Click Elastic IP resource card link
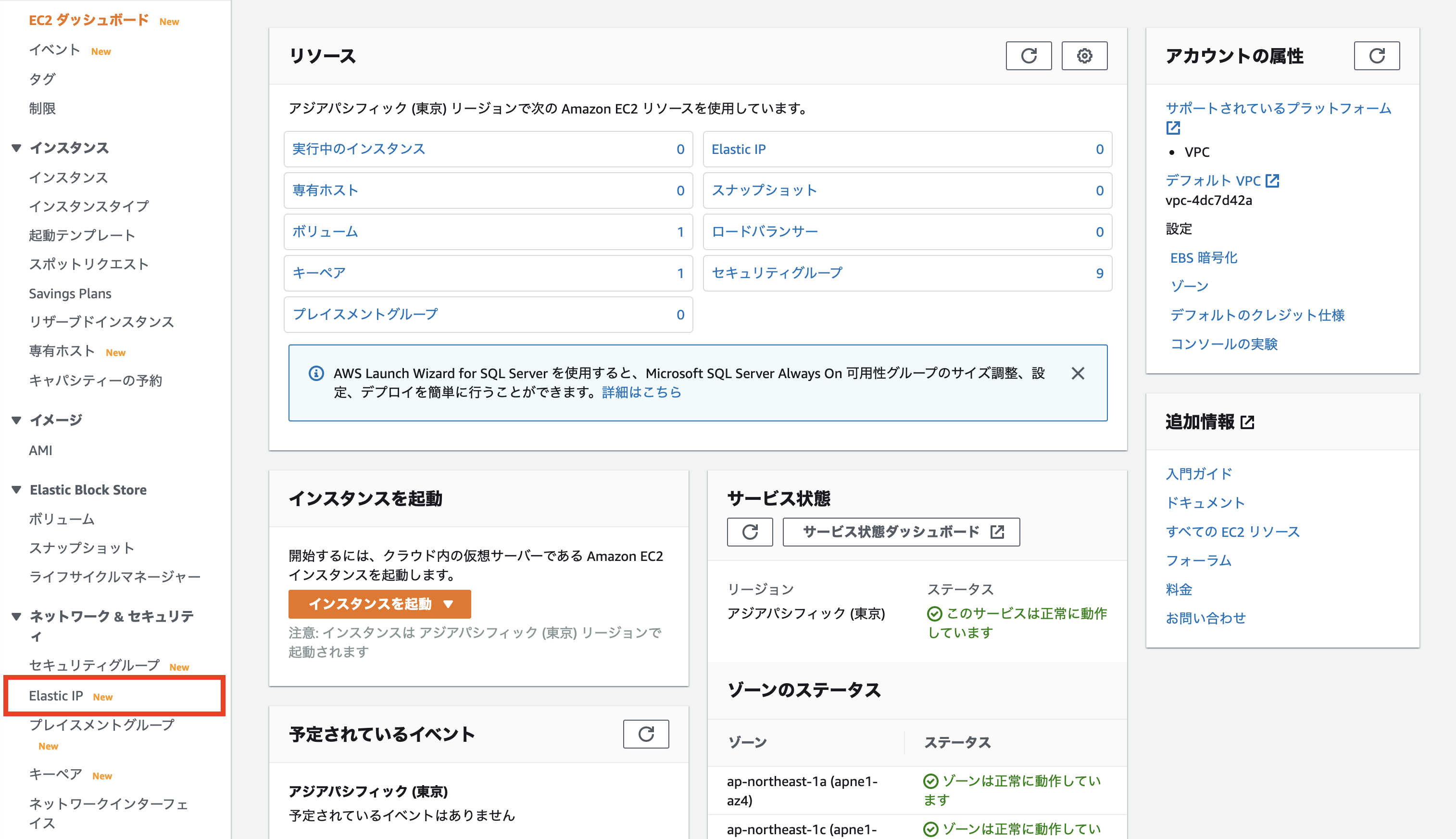The image size is (1456, 839). click(x=739, y=149)
